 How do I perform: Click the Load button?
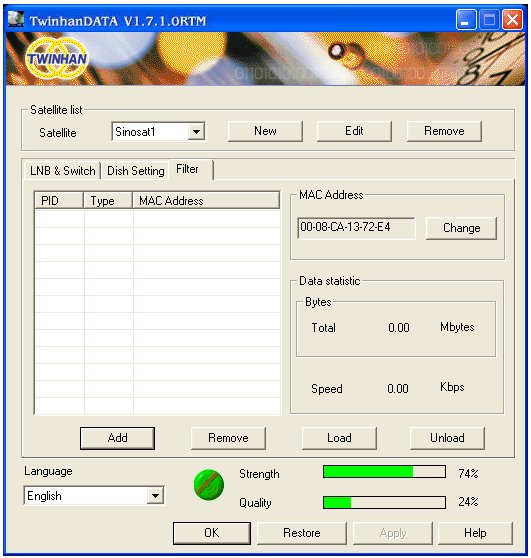339,438
